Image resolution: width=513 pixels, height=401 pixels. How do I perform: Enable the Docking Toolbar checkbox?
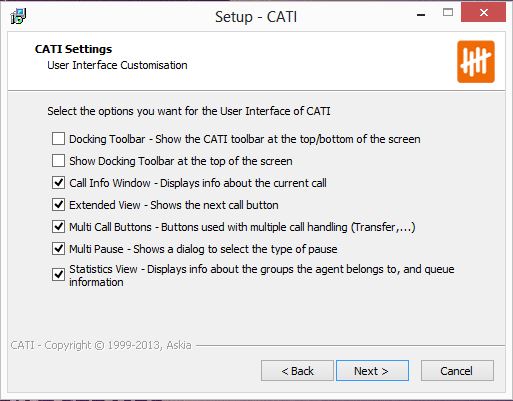coord(58,139)
